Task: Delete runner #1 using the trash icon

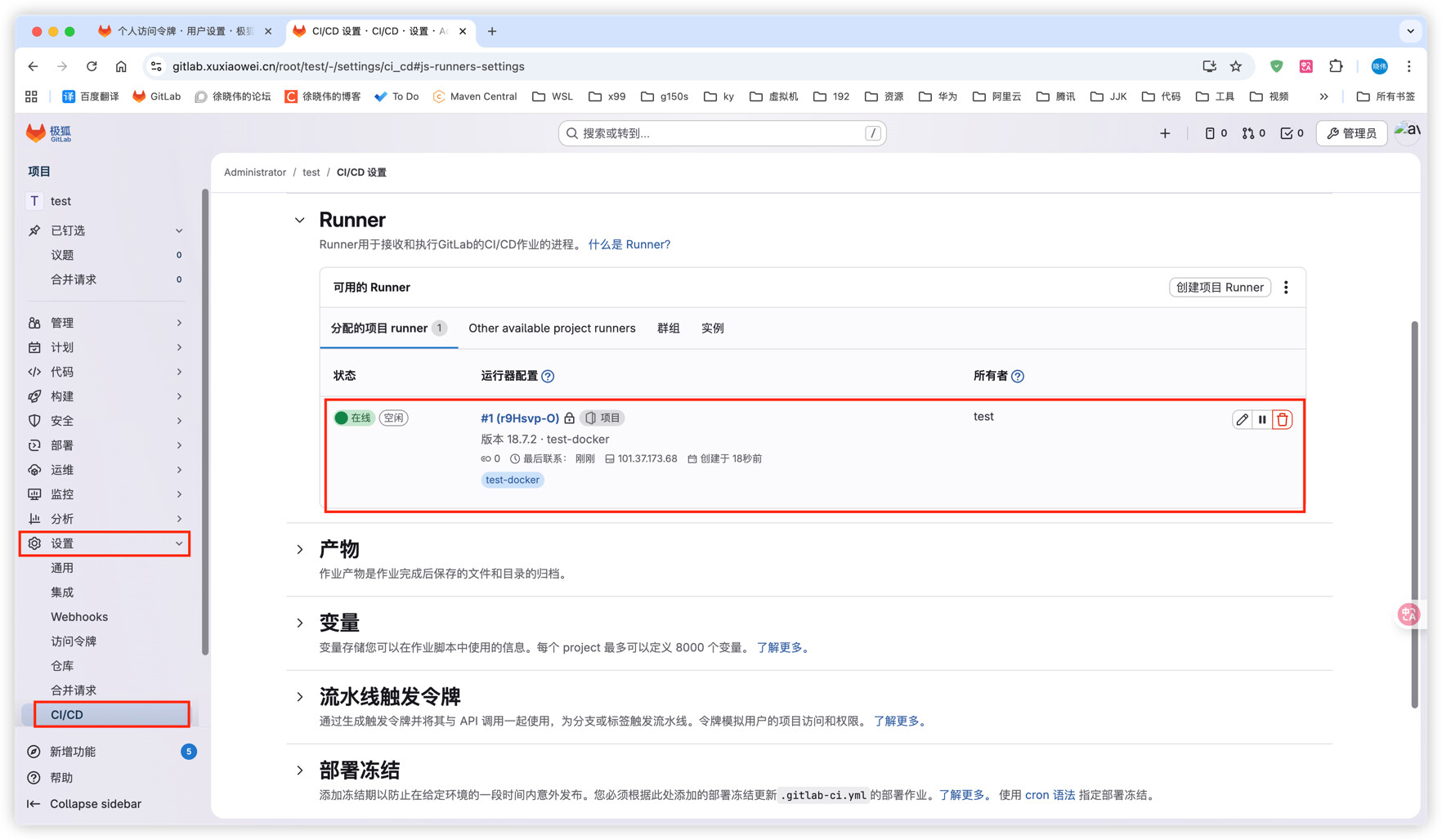Action: click(1283, 419)
